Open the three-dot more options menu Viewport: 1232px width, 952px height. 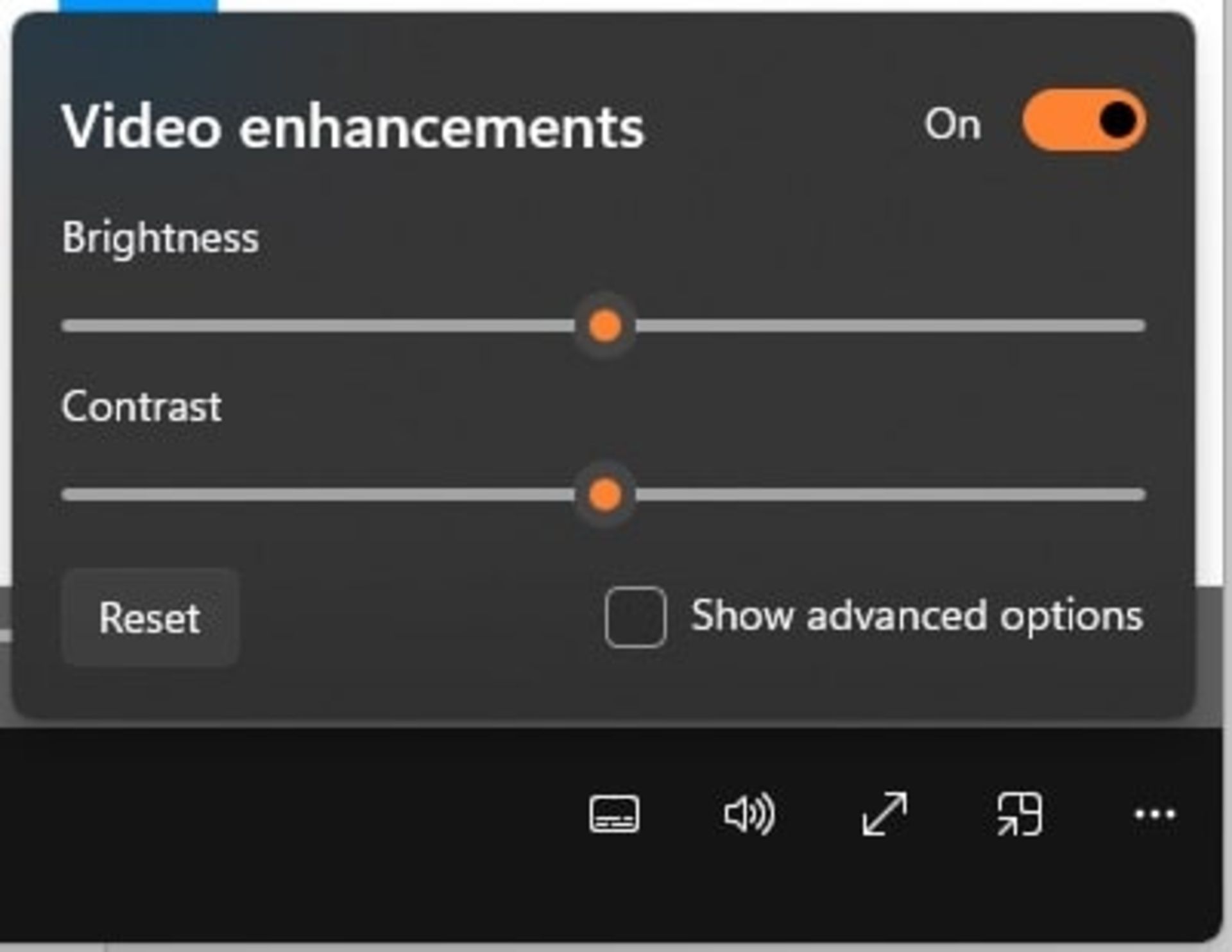point(1154,814)
